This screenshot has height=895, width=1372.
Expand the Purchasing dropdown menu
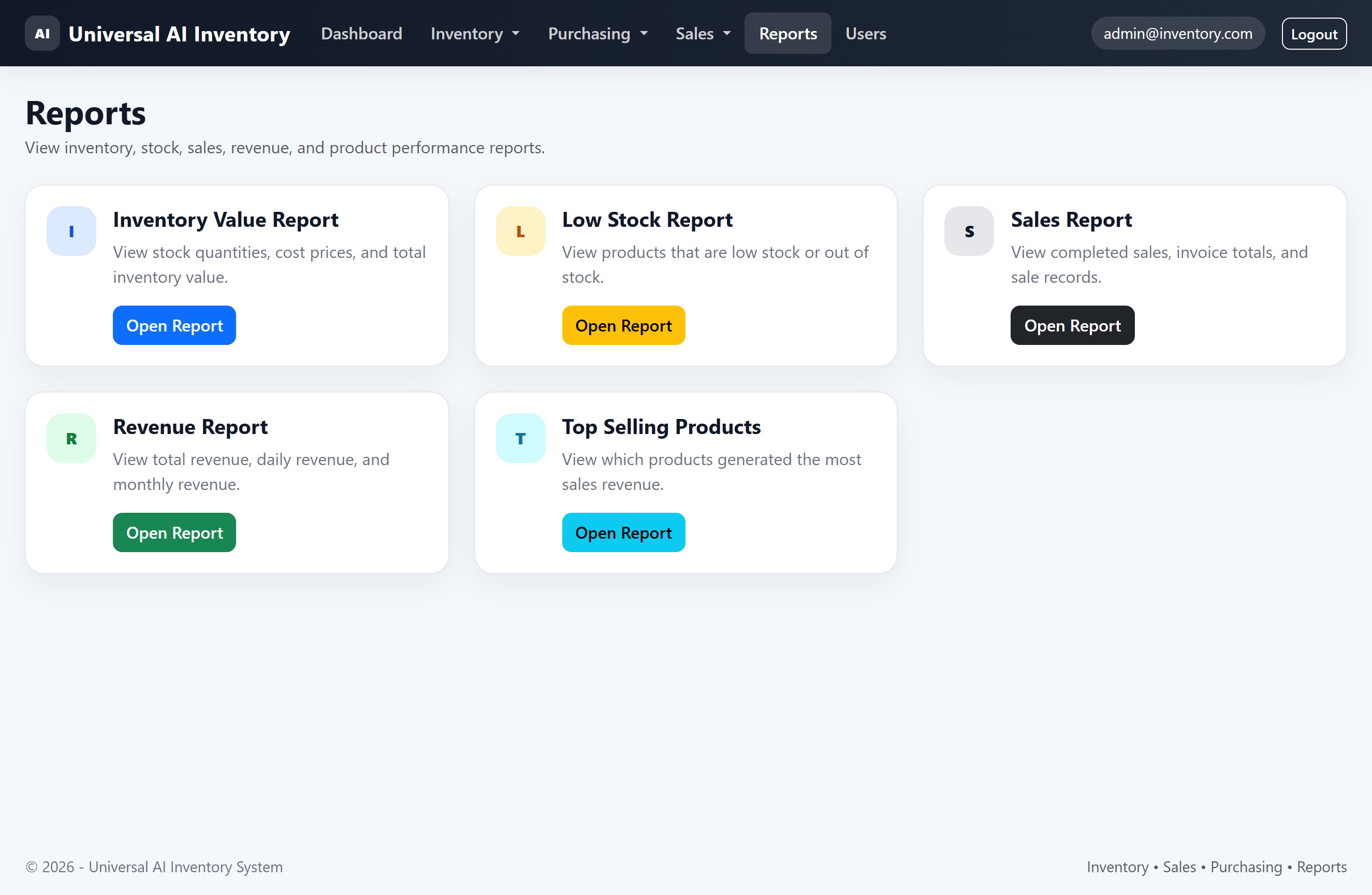(598, 34)
